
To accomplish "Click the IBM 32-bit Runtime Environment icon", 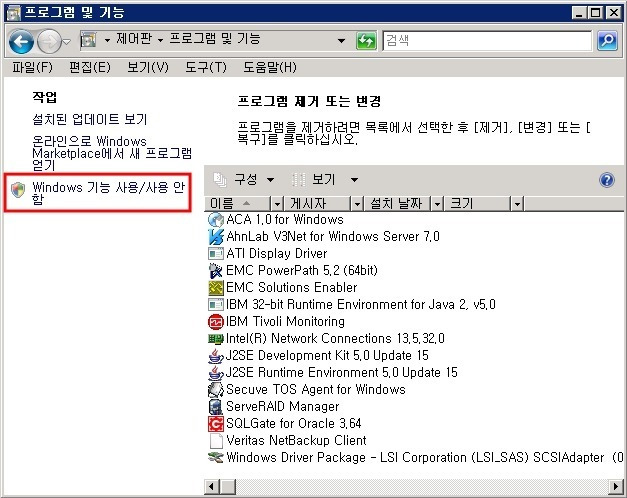I will click(x=216, y=305).
